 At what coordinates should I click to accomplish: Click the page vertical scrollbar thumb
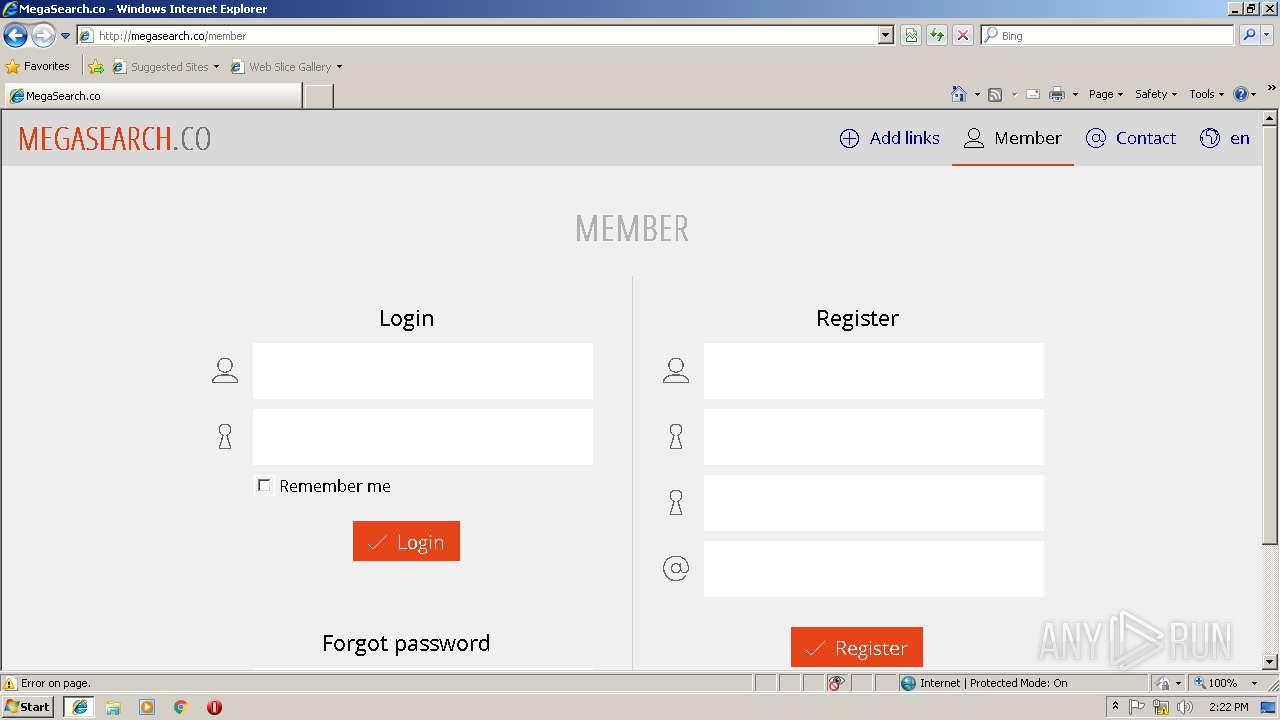coord(1270,335)
